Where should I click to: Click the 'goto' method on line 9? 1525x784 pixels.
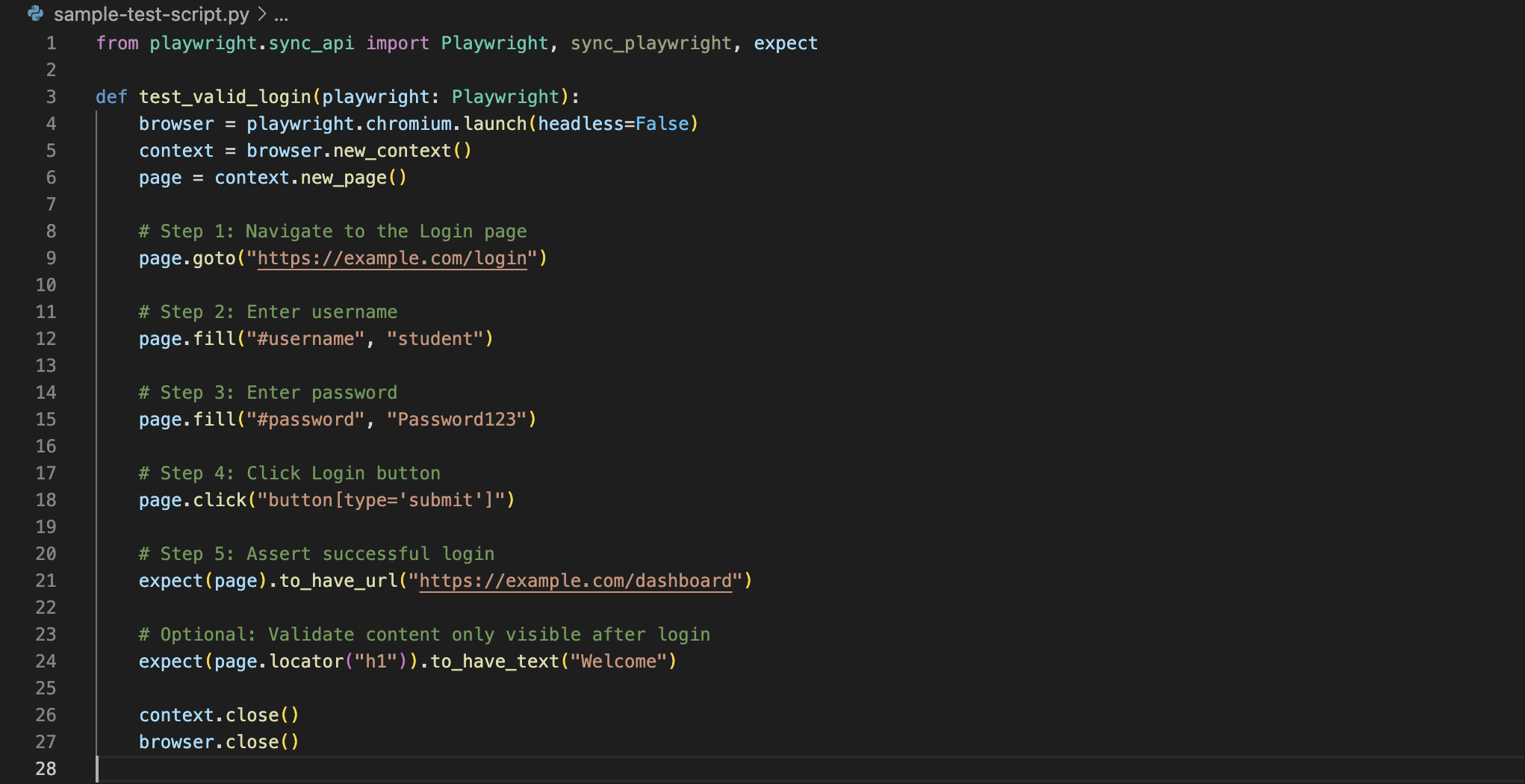click(214, 258)
